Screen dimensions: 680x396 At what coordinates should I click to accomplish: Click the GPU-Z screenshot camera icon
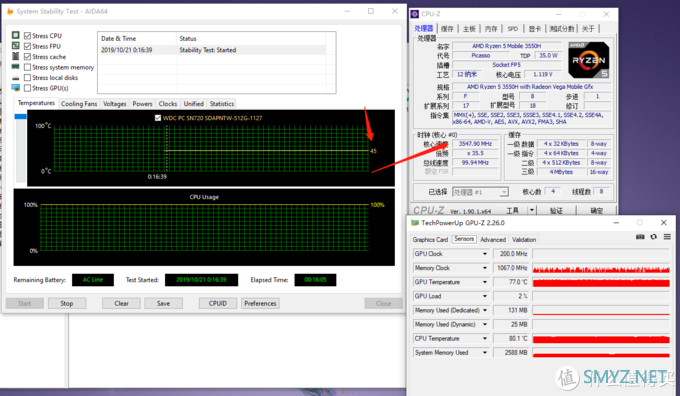[640, 237]
